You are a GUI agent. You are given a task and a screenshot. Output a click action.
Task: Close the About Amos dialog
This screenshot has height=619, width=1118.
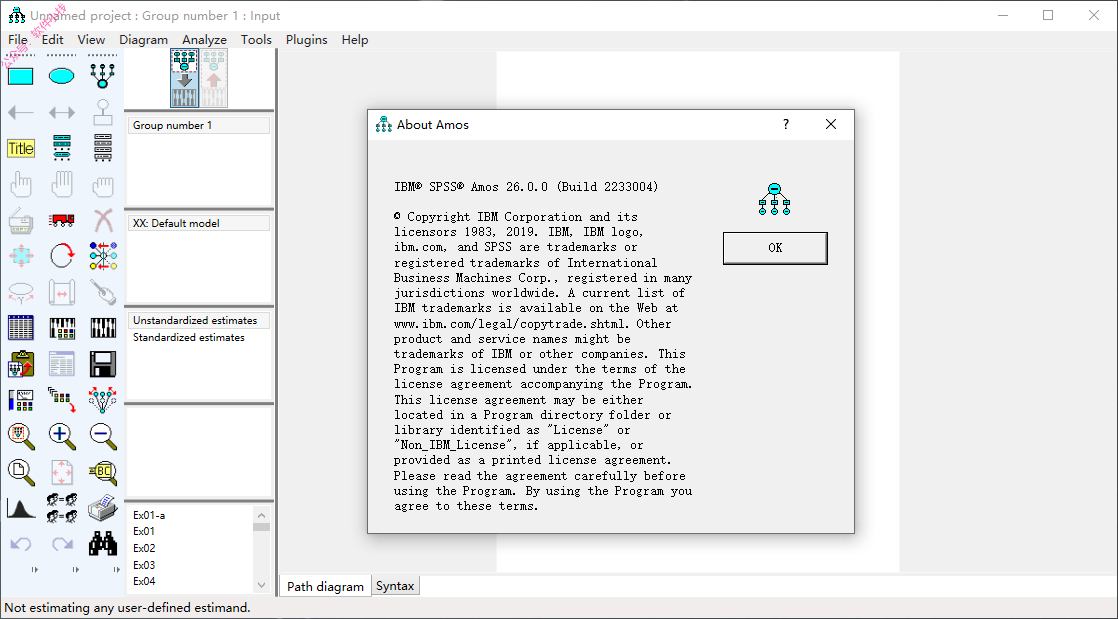click(x=831, y=125)
